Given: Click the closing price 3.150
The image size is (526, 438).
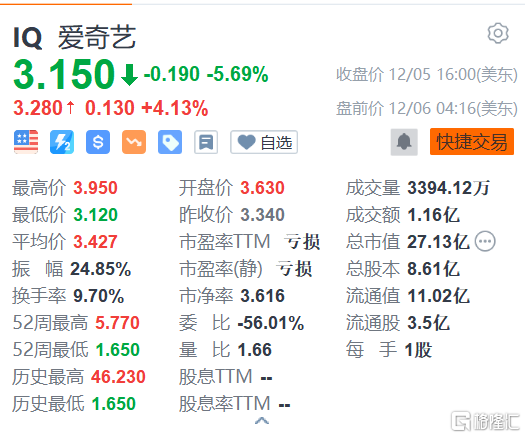Looking at the screenshot, I should [x=64, y=74].
